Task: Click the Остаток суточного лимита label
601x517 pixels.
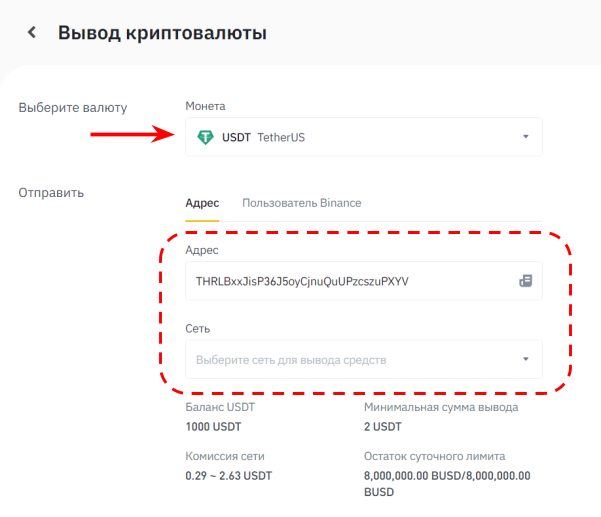Action: 435,456
